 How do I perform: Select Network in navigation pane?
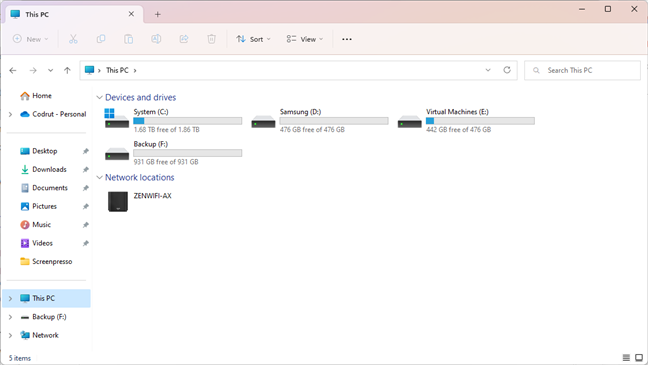click(45, 335)
